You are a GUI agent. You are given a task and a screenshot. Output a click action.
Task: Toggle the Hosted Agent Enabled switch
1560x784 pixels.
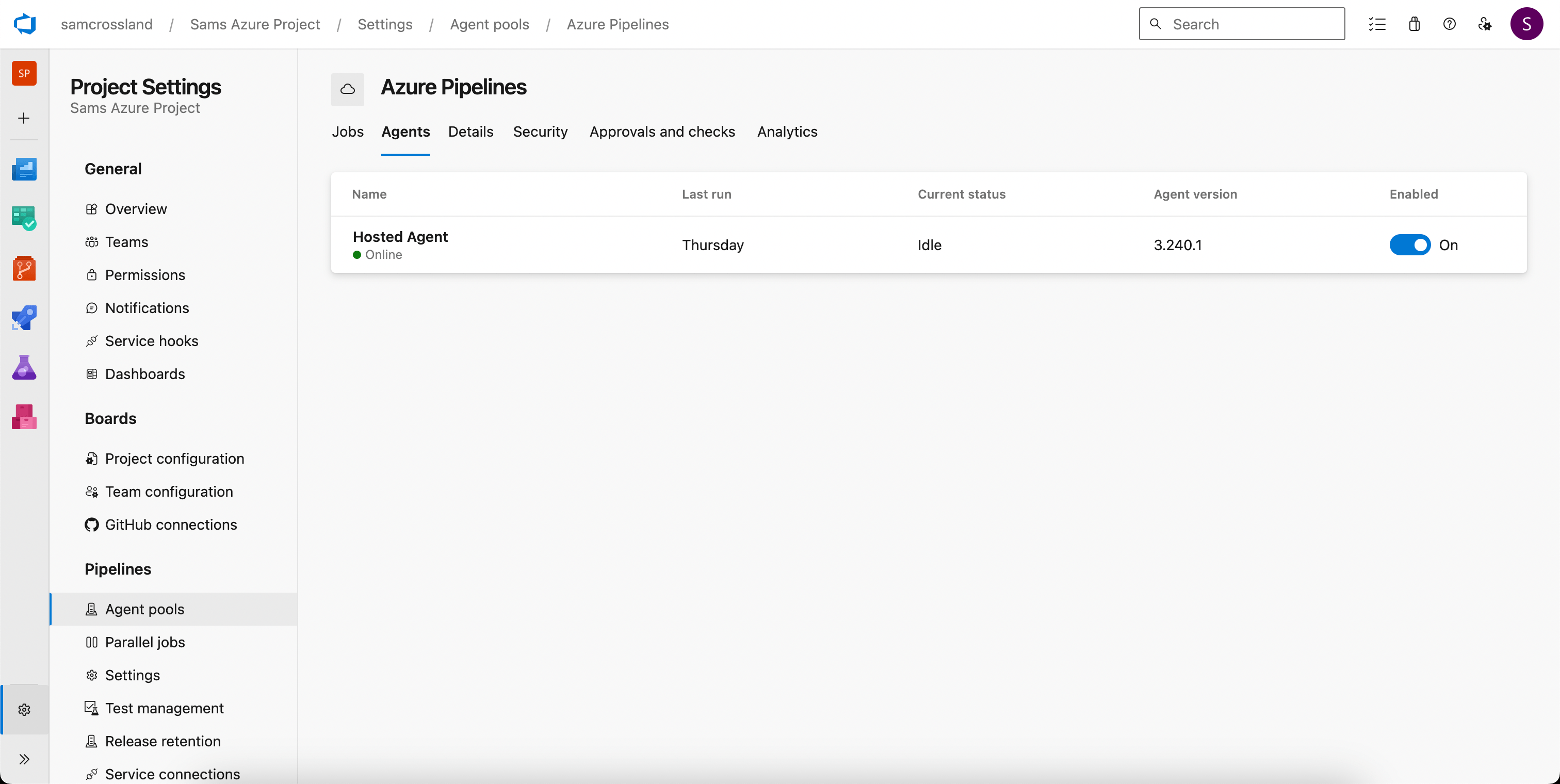pyautogui.click(x=1410, y=245)
